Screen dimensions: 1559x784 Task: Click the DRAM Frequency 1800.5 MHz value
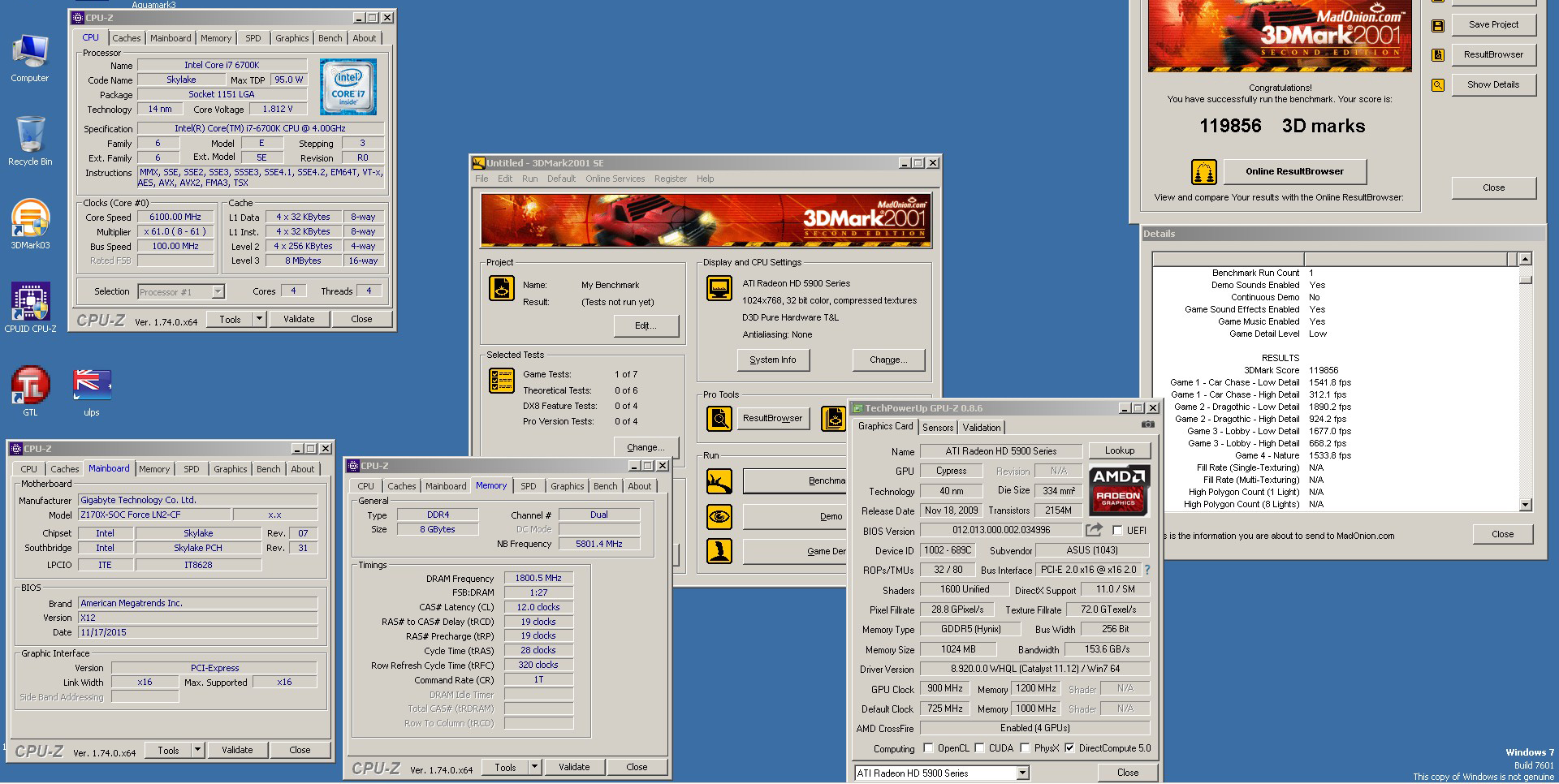[x=538, y=578]
